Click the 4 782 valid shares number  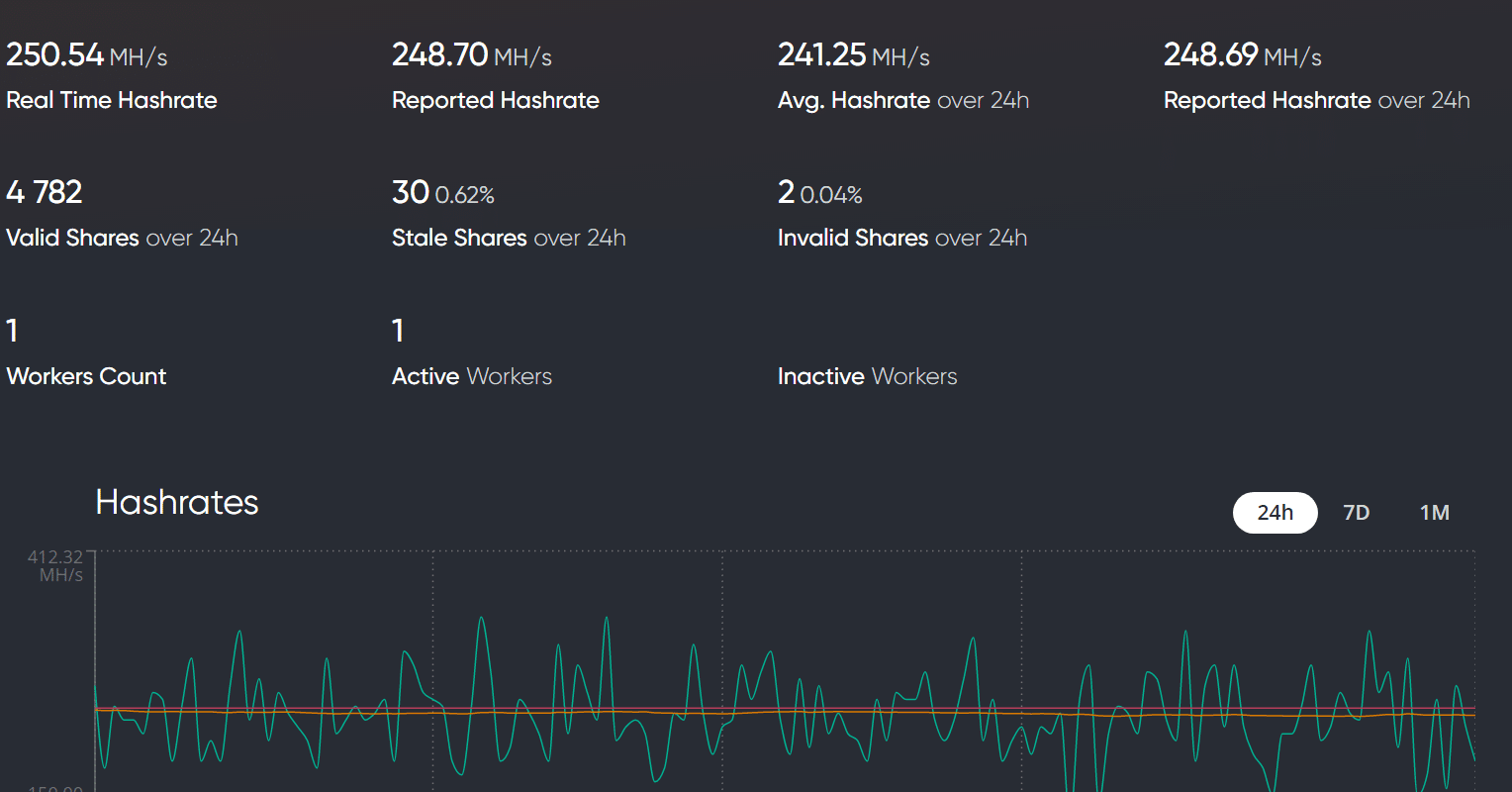(x=45, y=192)
